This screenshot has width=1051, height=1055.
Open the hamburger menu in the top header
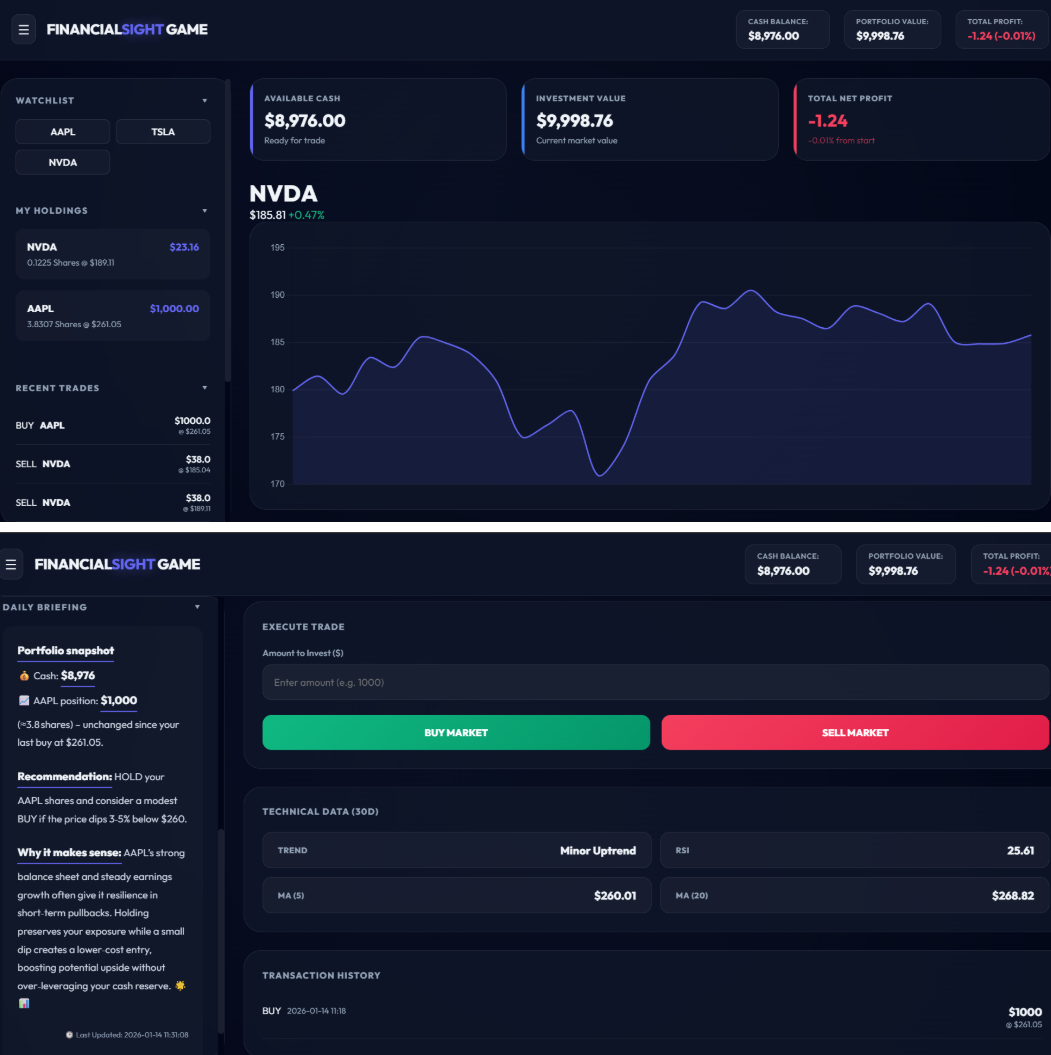[x=24, y=29]
